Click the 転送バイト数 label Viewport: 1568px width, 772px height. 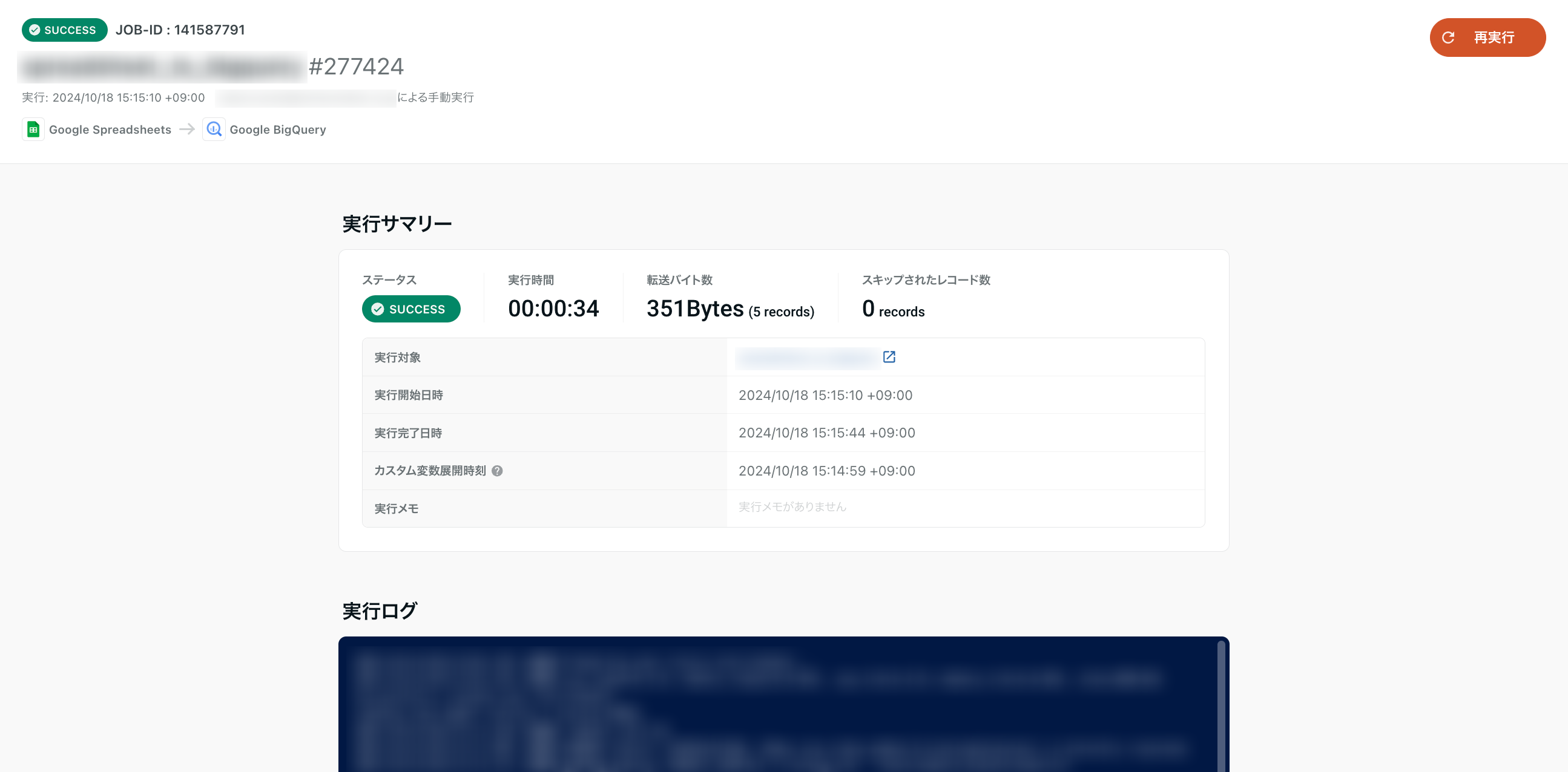click(679, 281)
